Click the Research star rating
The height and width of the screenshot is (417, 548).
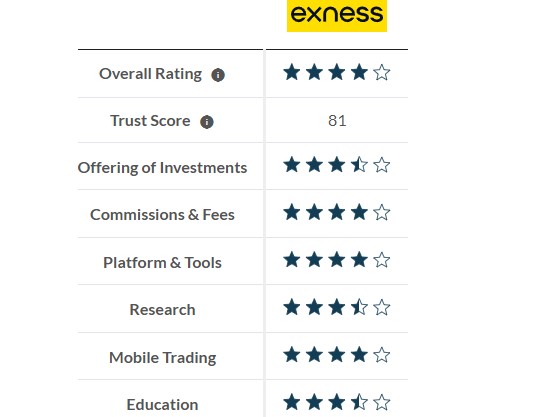click(337, 308)
